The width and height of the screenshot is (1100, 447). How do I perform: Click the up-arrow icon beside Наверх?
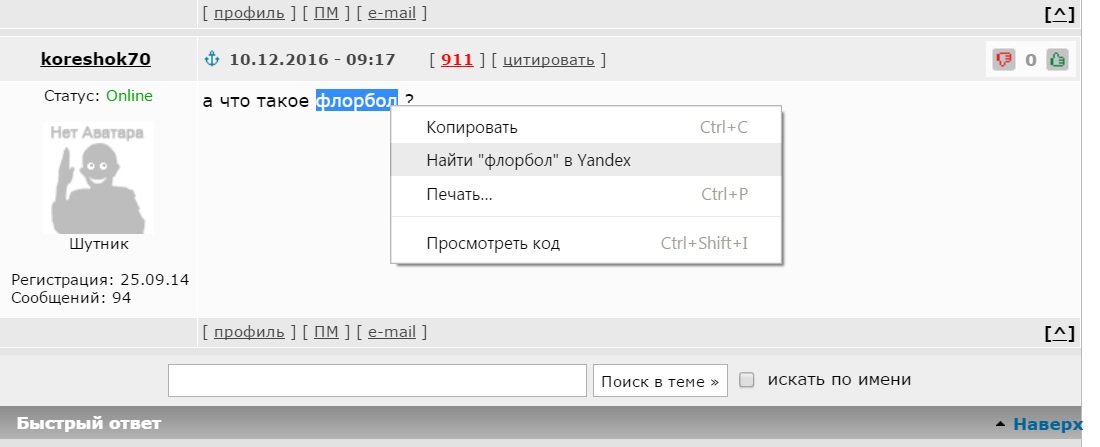tap(1000, 424)
